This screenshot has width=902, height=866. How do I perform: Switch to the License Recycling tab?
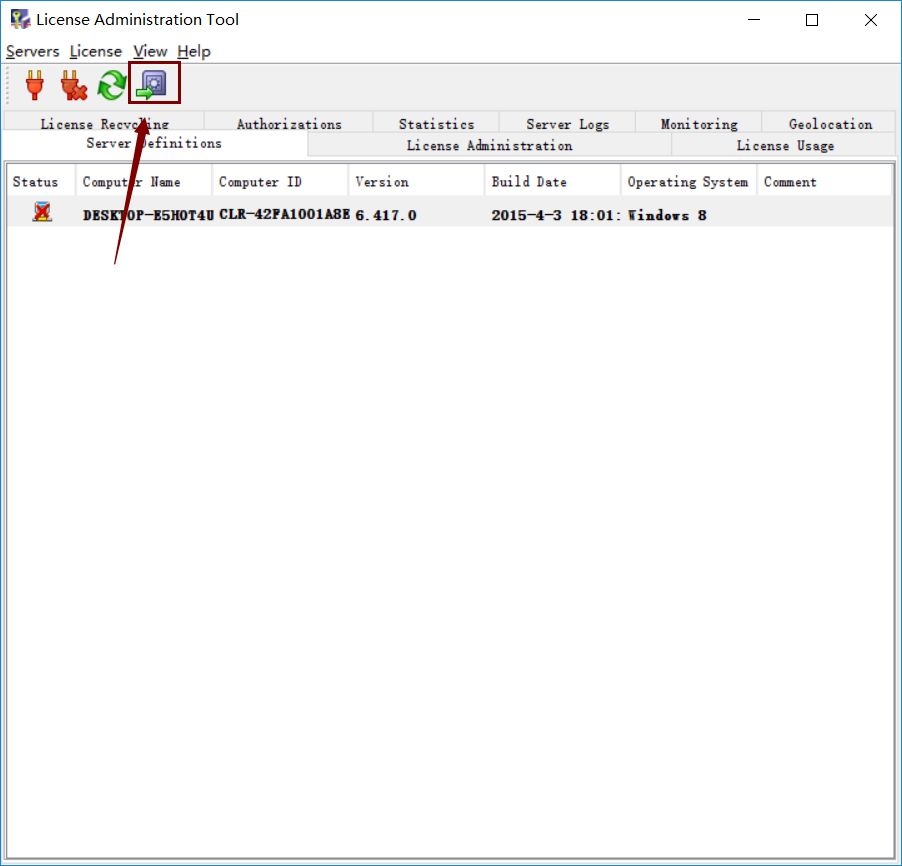click(104, 123)
